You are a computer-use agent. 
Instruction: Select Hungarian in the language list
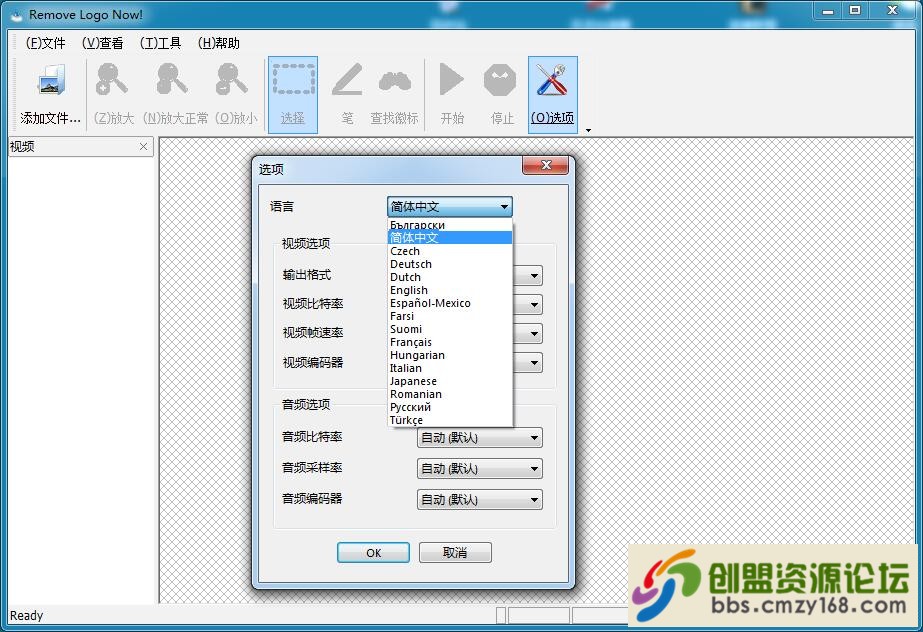(450, 355)
